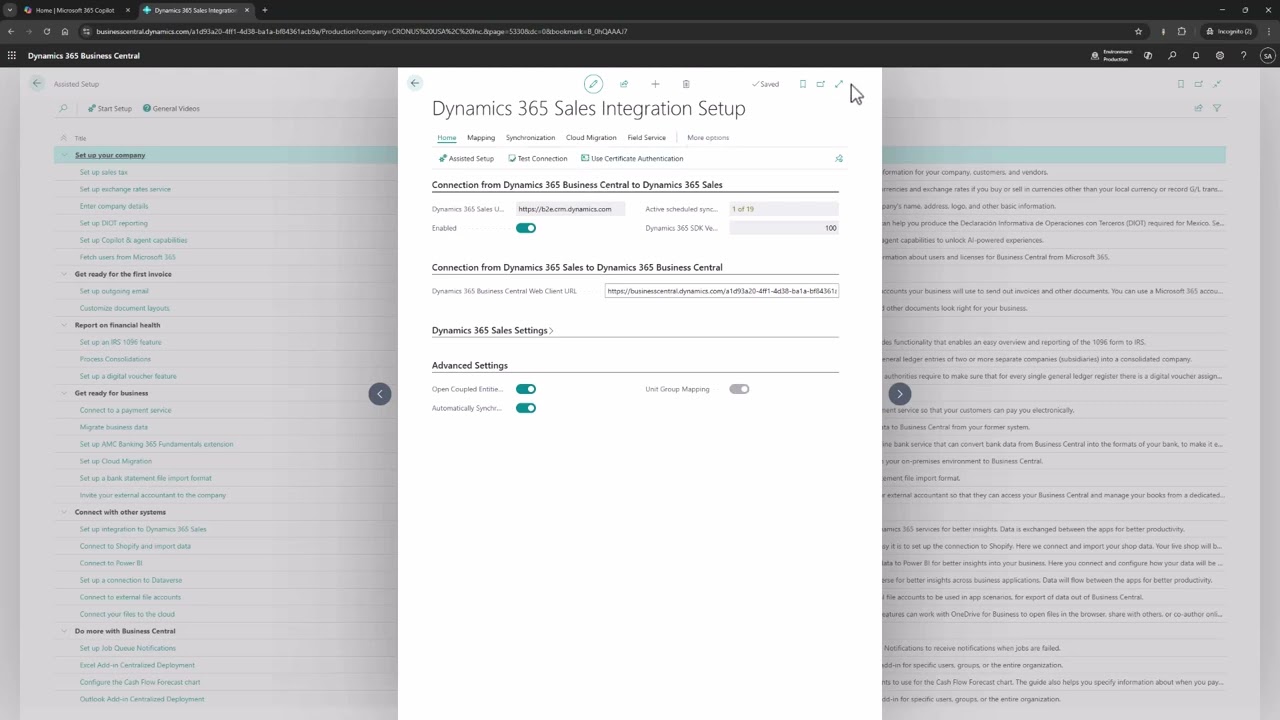Click Test Connection
The width and height of the screenshot is (1280, 720).
(537, 158)
